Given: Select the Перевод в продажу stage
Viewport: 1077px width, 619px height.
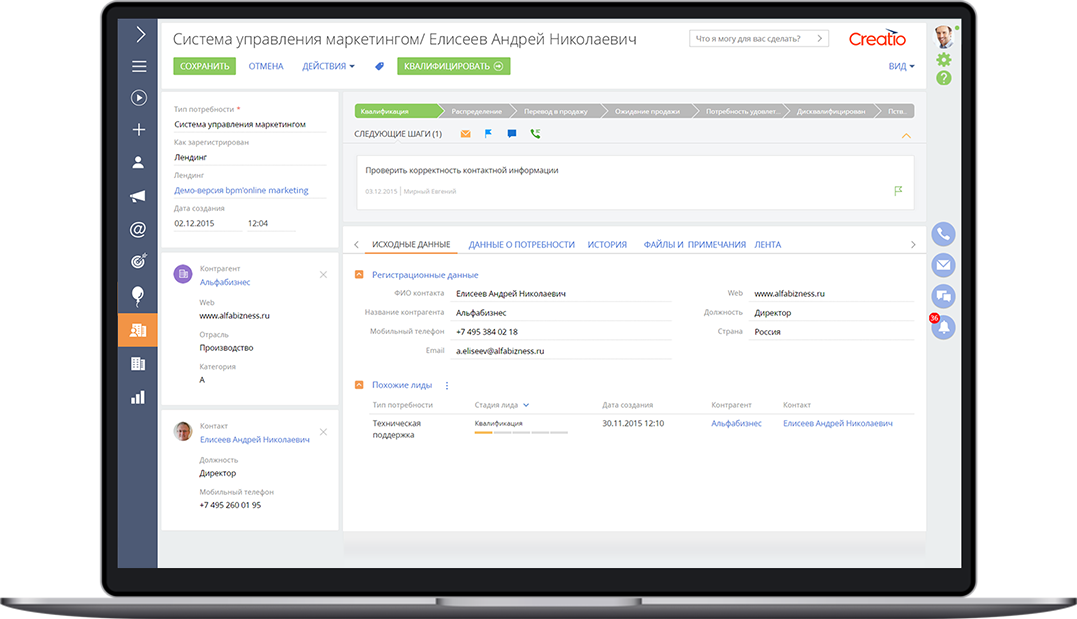Looking at the screenshot, I should (x=556, y=111).
